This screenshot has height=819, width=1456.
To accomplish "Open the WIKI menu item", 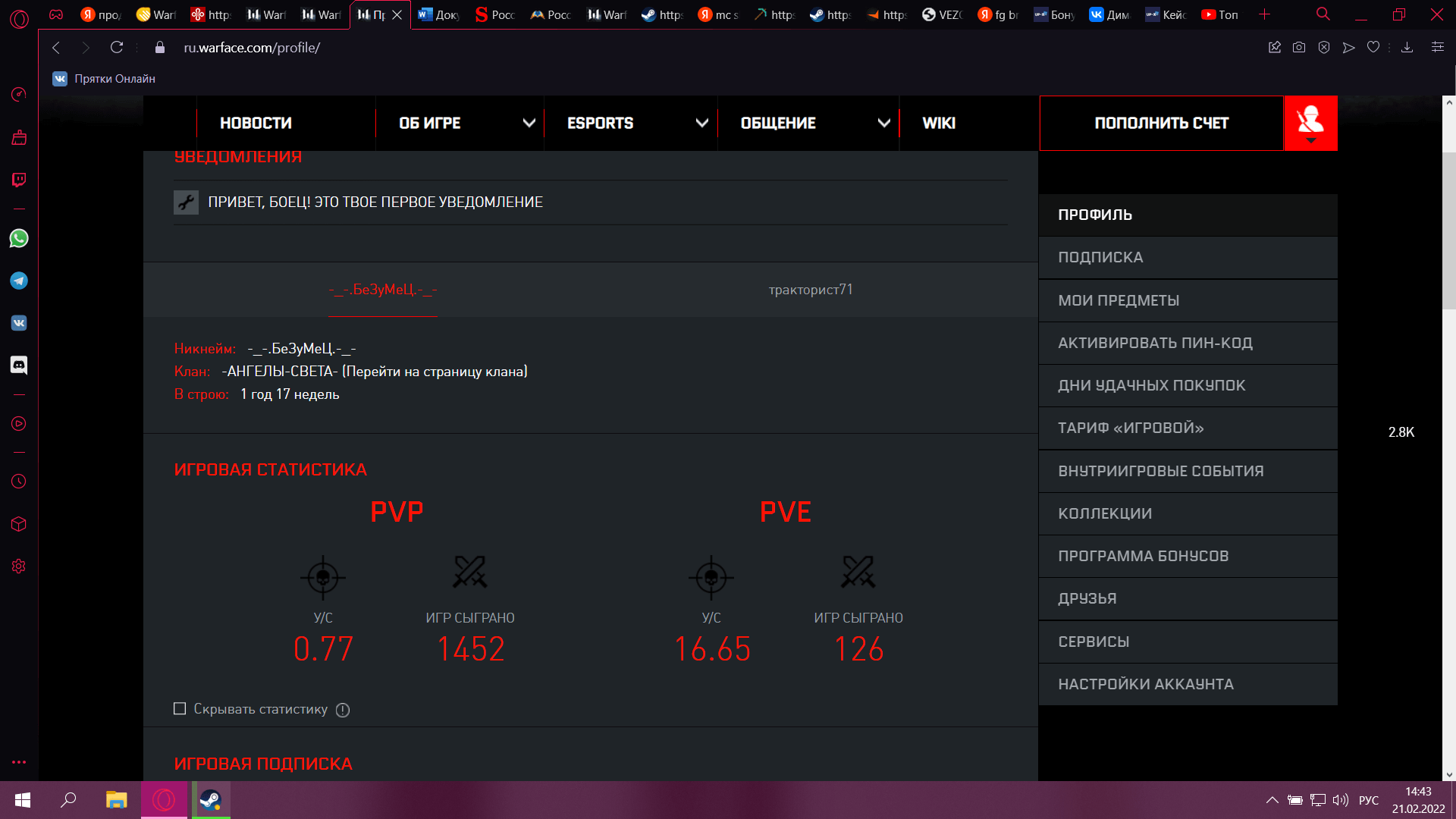I will [939, 123].
